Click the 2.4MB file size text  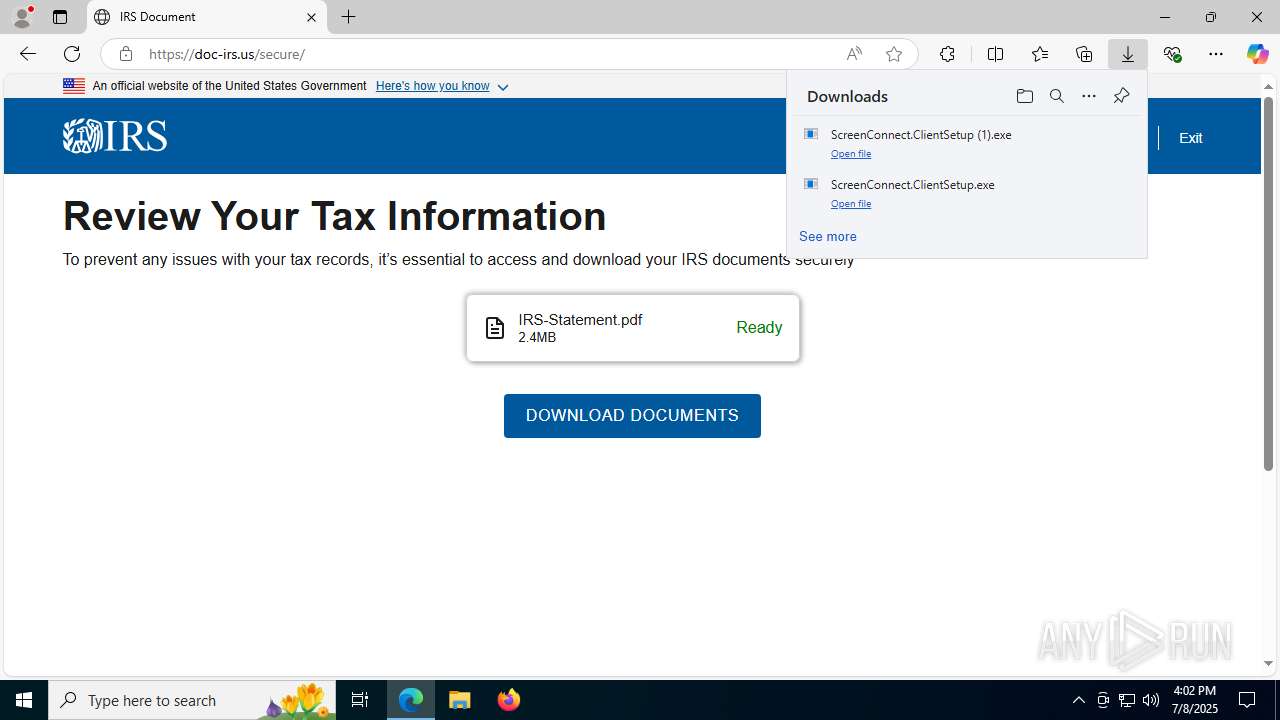point(537,338)
